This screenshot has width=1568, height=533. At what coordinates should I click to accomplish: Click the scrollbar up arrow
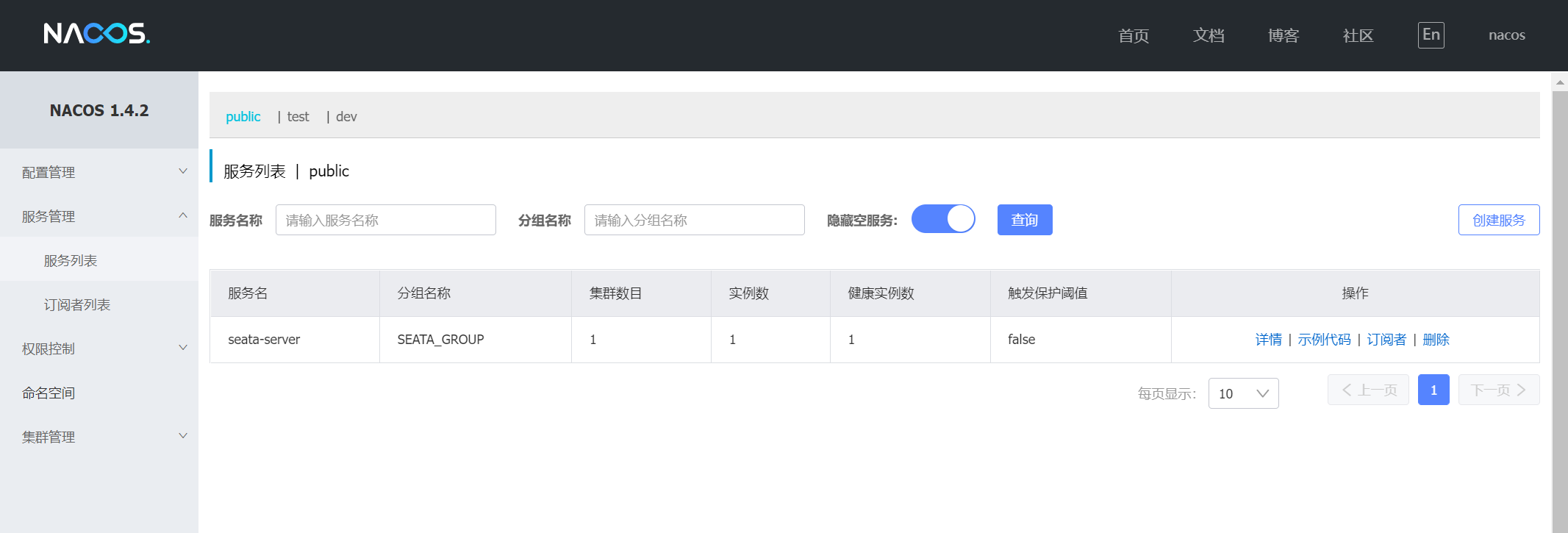tap(1560, 82)
